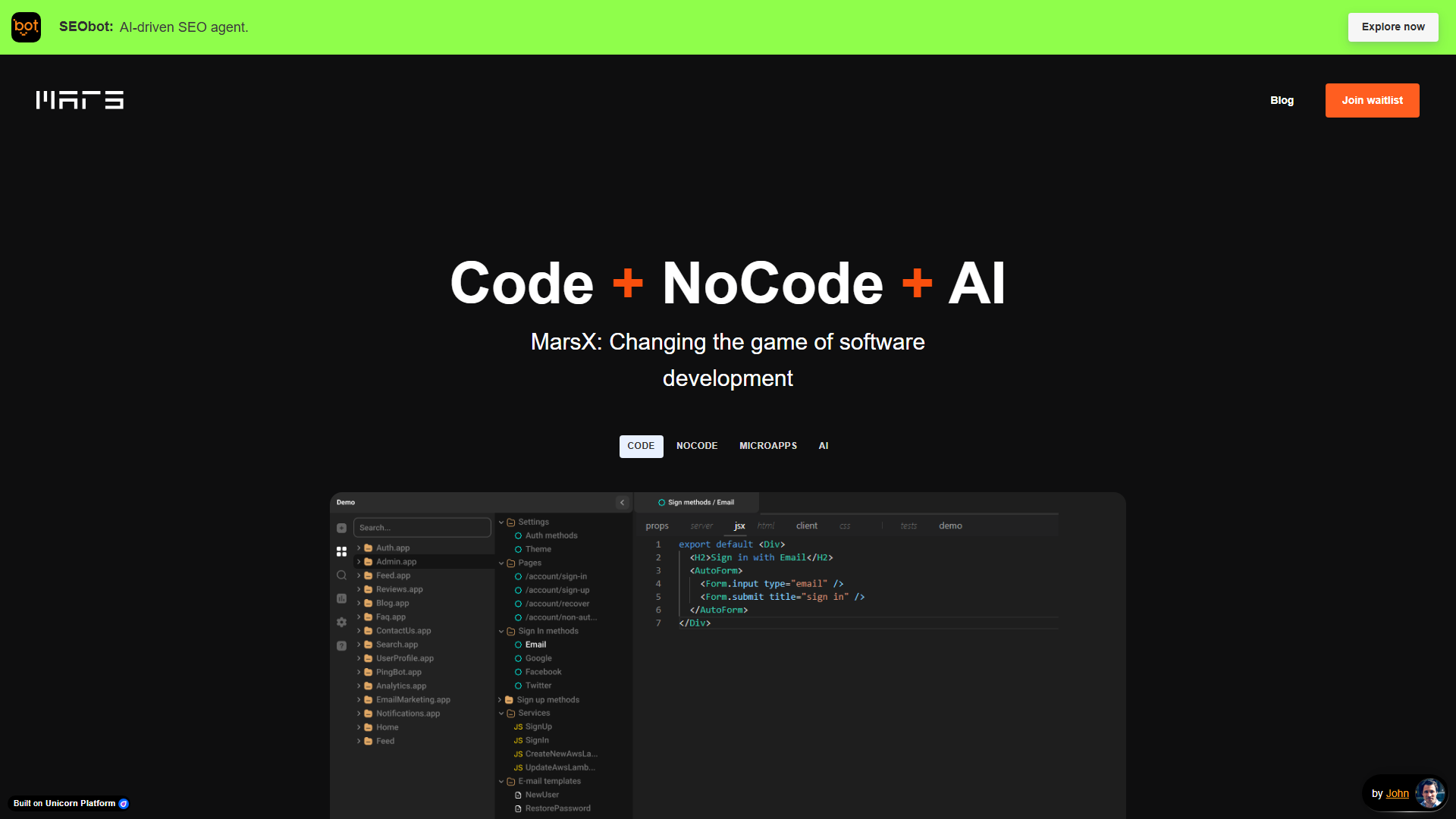The image size is (1456, 819).
Task: Open the search magnifier icon
Action: click(x=342, y=575)
